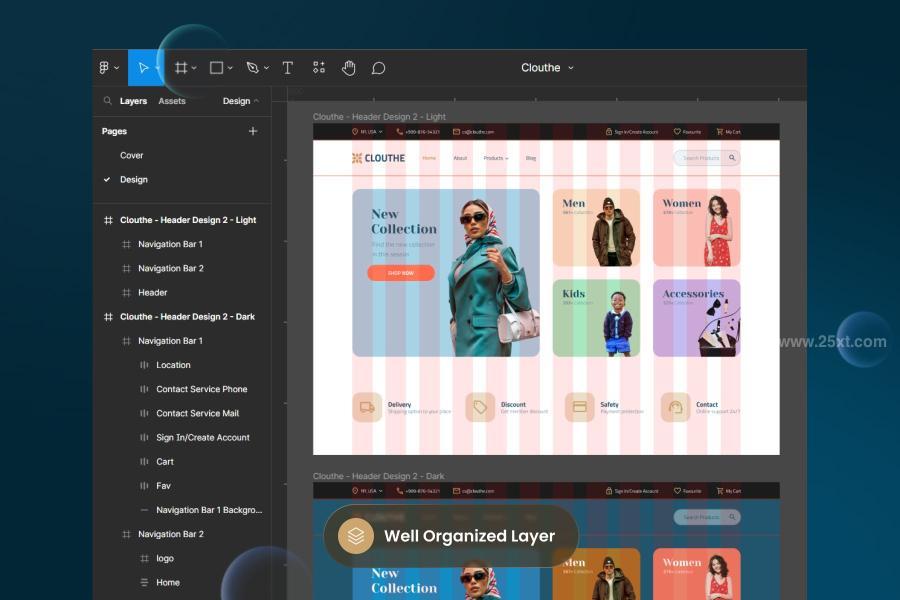Screen dimensions: 900x600
Task: Select the Hand tool
Action: pos(348,68)
